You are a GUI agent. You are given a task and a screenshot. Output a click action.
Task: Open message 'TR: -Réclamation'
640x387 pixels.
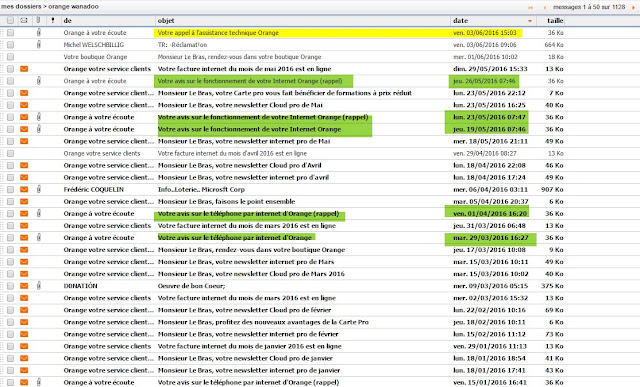pyautogui.click(x=182, y=44)
